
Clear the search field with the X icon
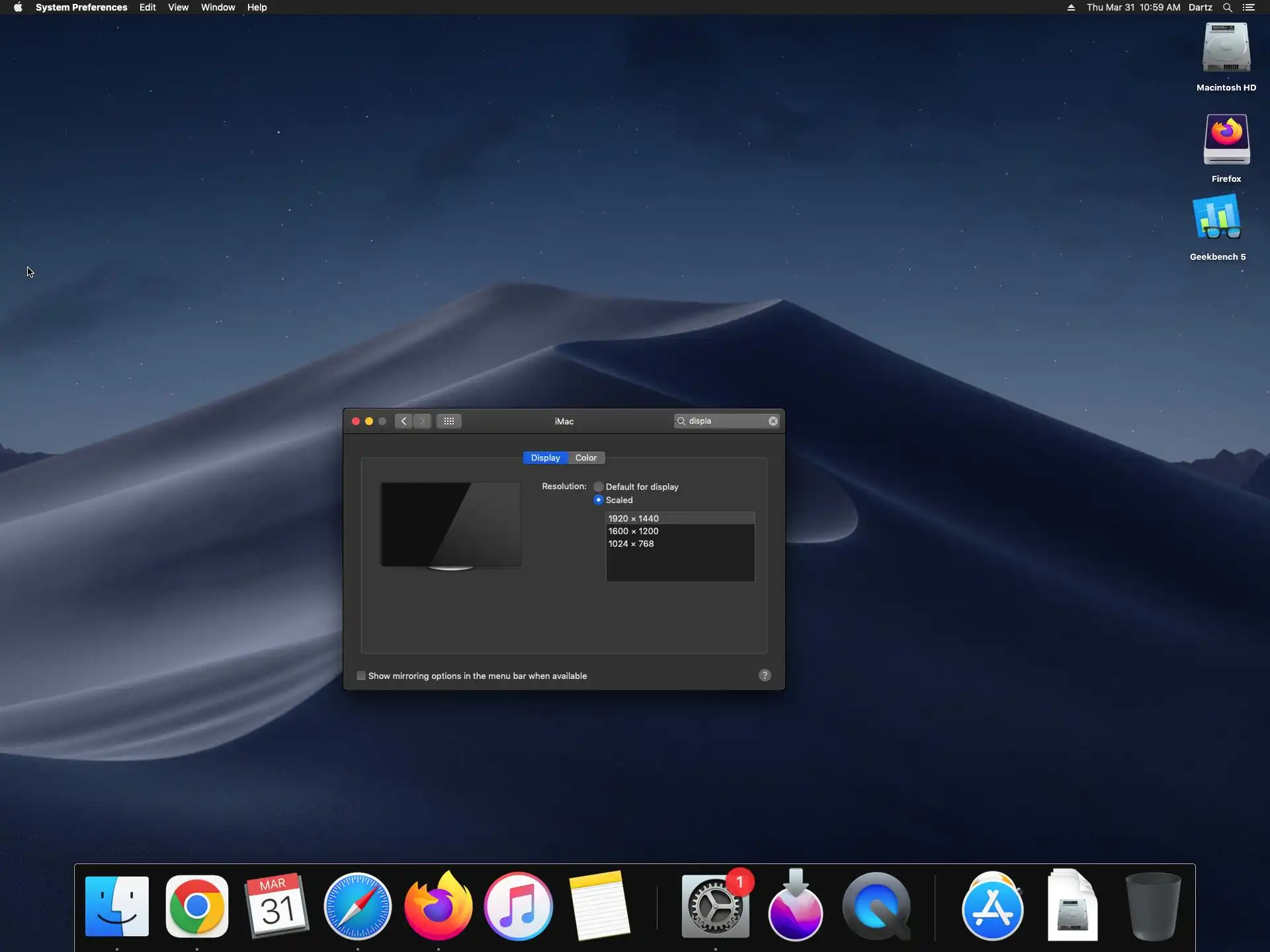pyautogui.click(x=773, y=421)
